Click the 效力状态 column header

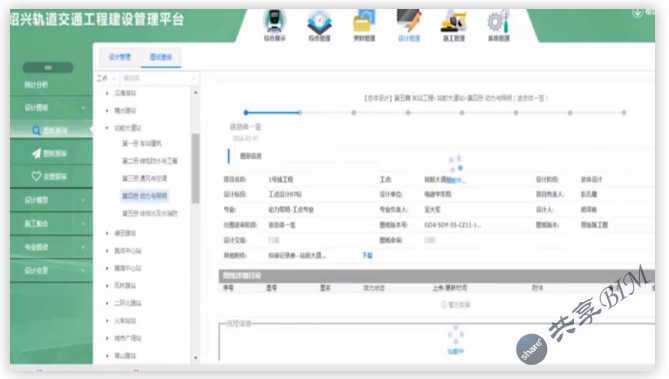[x=374, y=288]
